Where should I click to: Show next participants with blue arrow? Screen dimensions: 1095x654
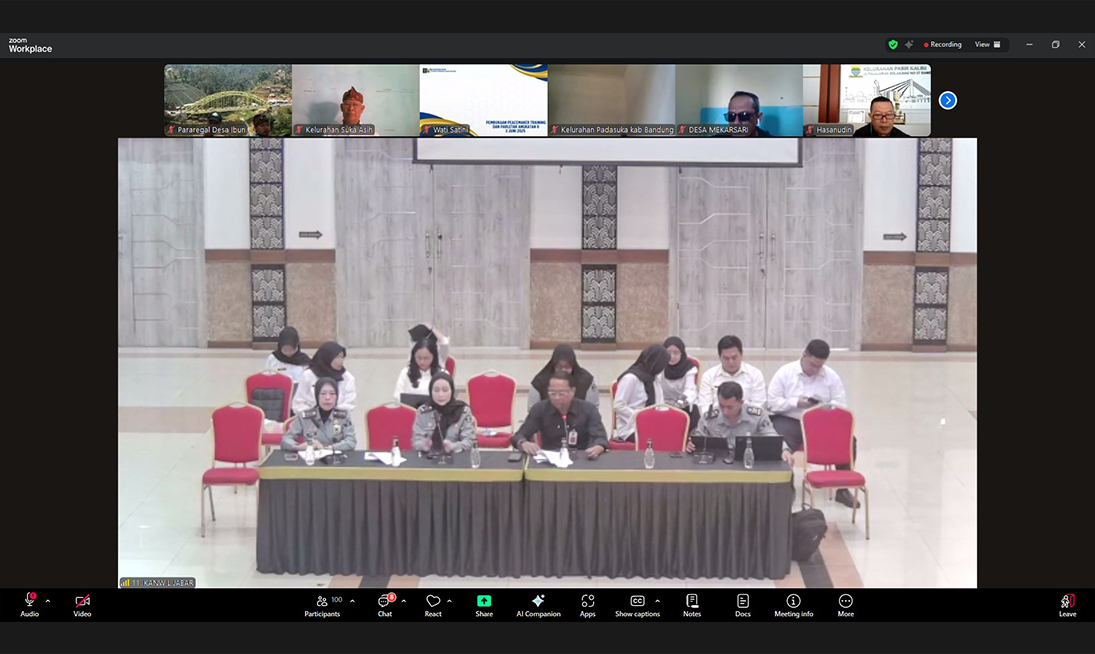tap(948, 100)
